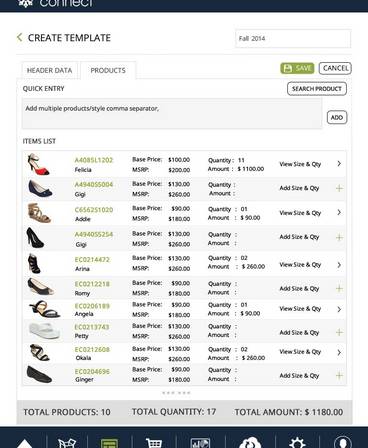Open product code A494055004 Gigi

94,184
